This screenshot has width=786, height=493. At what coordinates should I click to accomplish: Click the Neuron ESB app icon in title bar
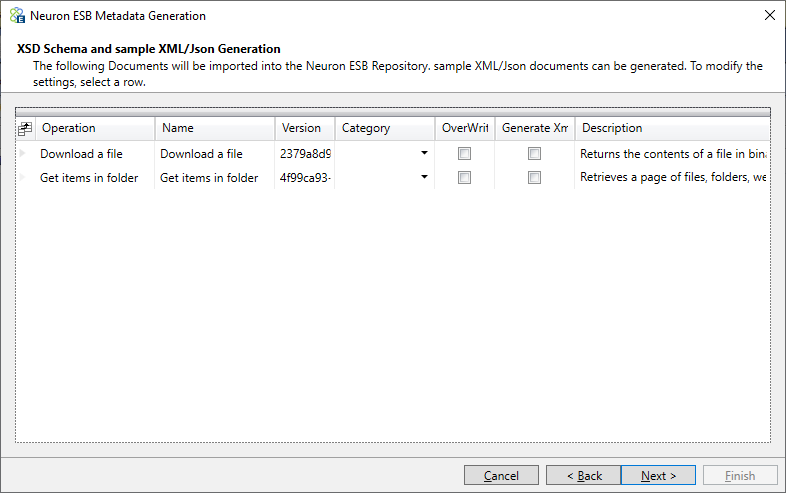coord(17,16)
